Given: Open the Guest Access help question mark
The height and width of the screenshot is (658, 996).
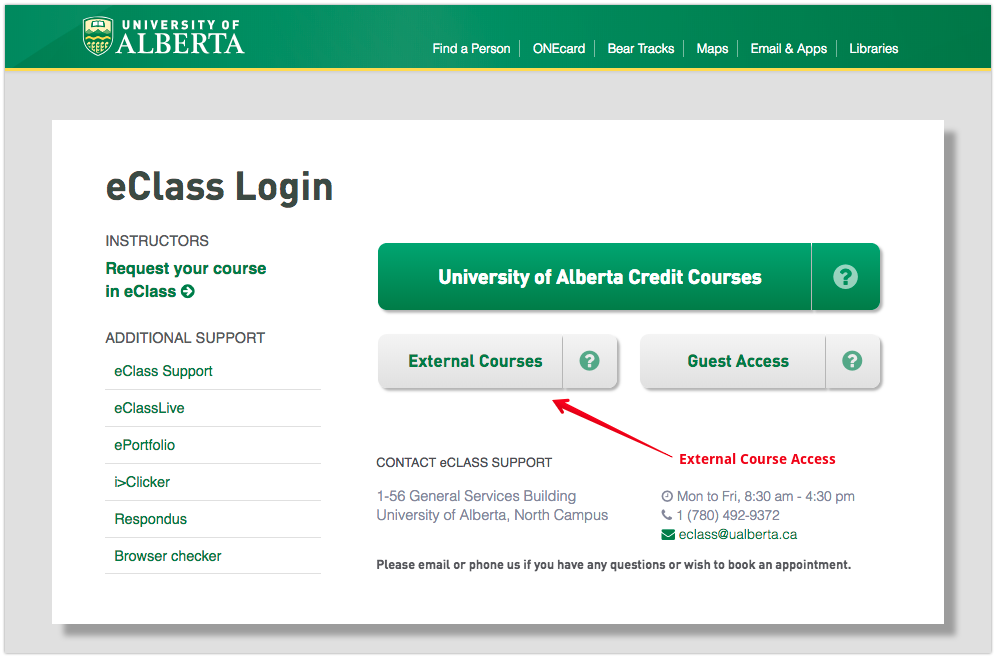Looking at the screenshot, I should (852, 361).
